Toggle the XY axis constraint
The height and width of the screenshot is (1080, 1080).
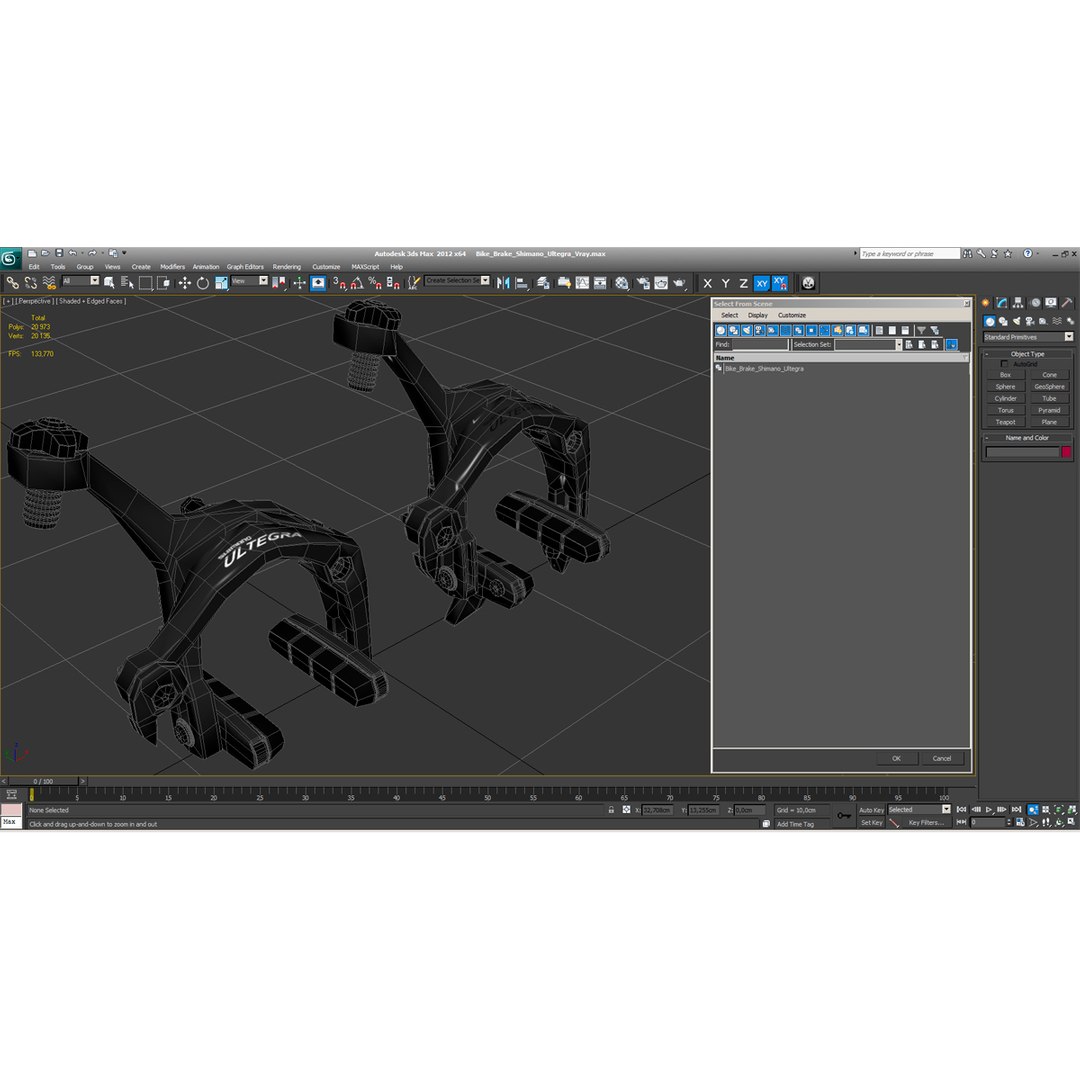(762, 283)
